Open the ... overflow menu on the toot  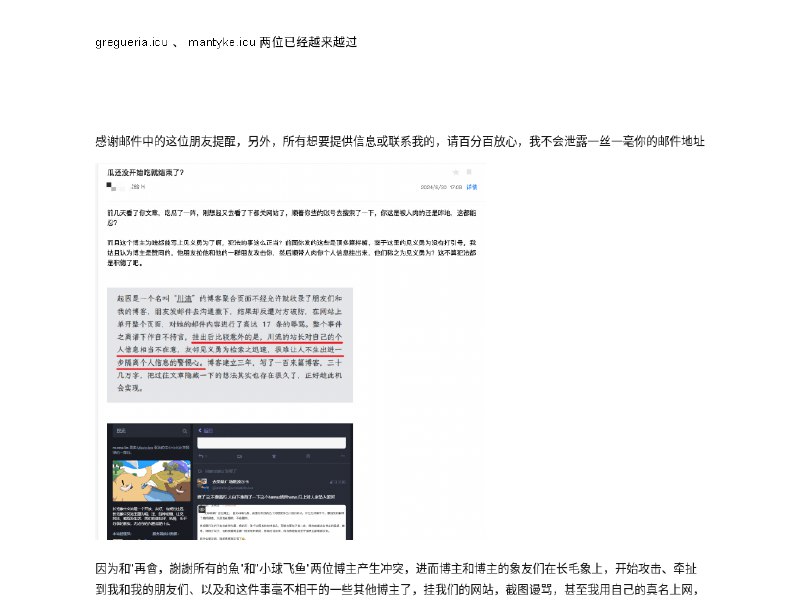[342, 455]
